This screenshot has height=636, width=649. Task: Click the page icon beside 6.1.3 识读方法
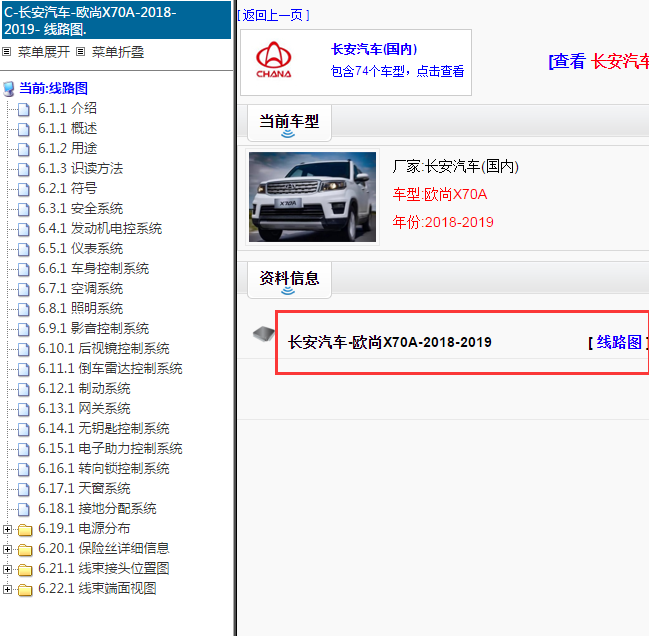pos(24,169)
